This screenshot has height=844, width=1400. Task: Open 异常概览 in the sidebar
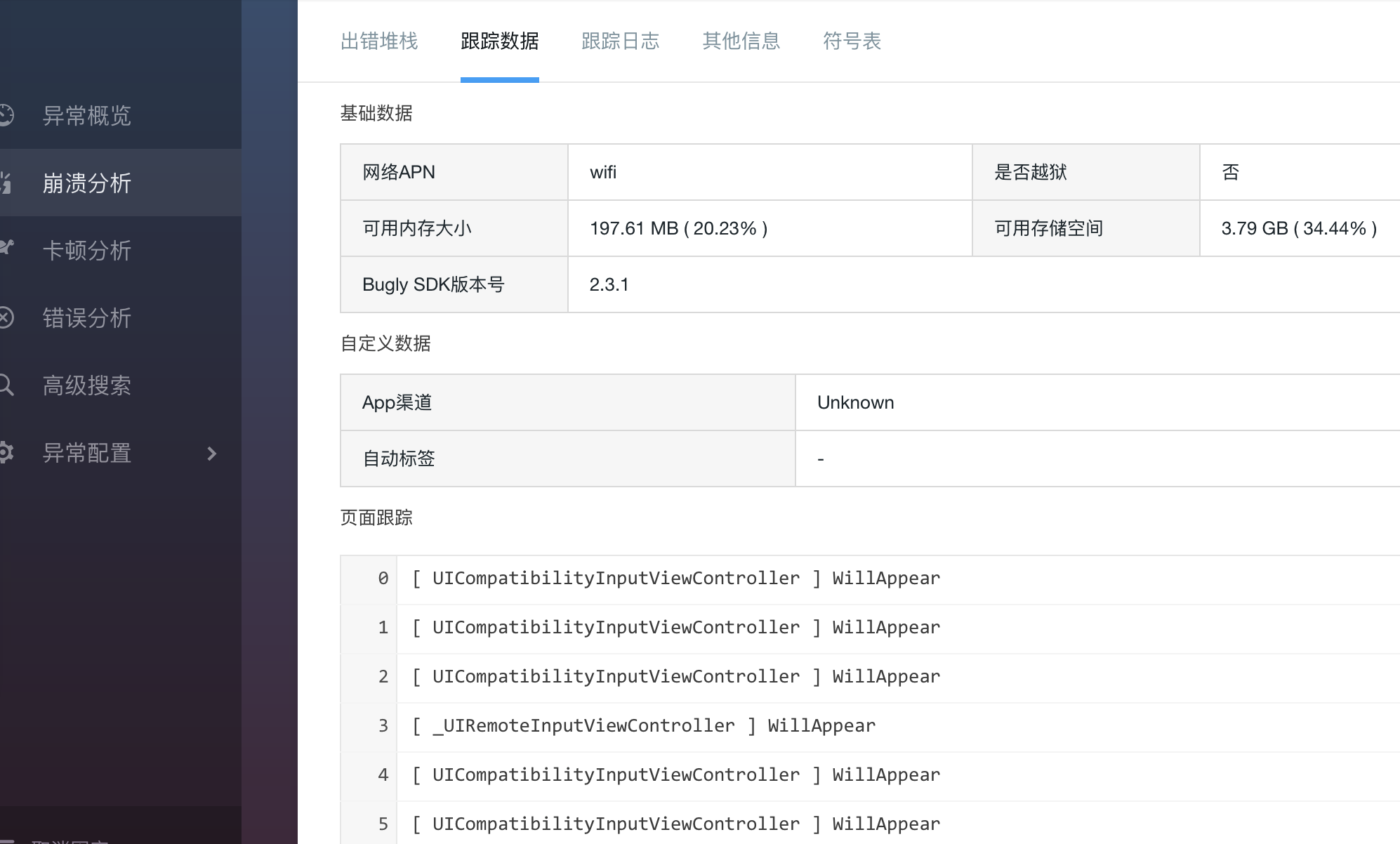pos(87,115)
